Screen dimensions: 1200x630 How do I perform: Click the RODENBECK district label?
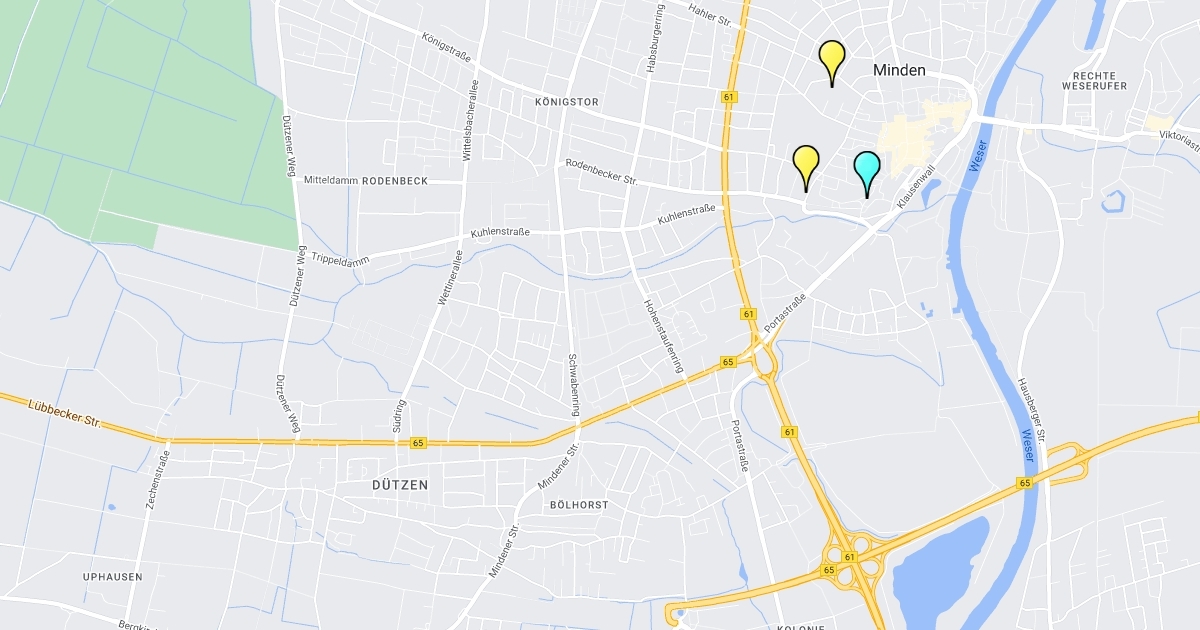pos(395,181)
